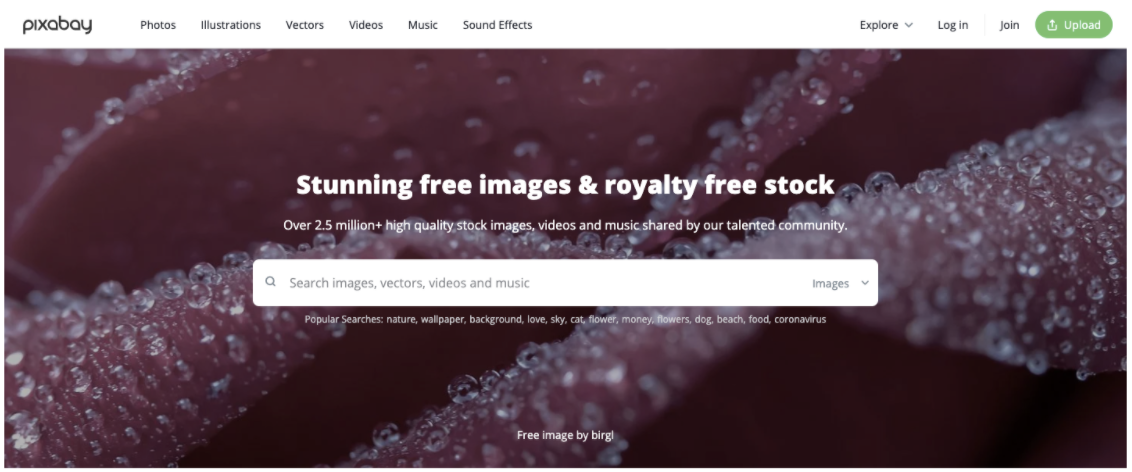
Task: Click the Log in link
Action: tap(953, 25)
